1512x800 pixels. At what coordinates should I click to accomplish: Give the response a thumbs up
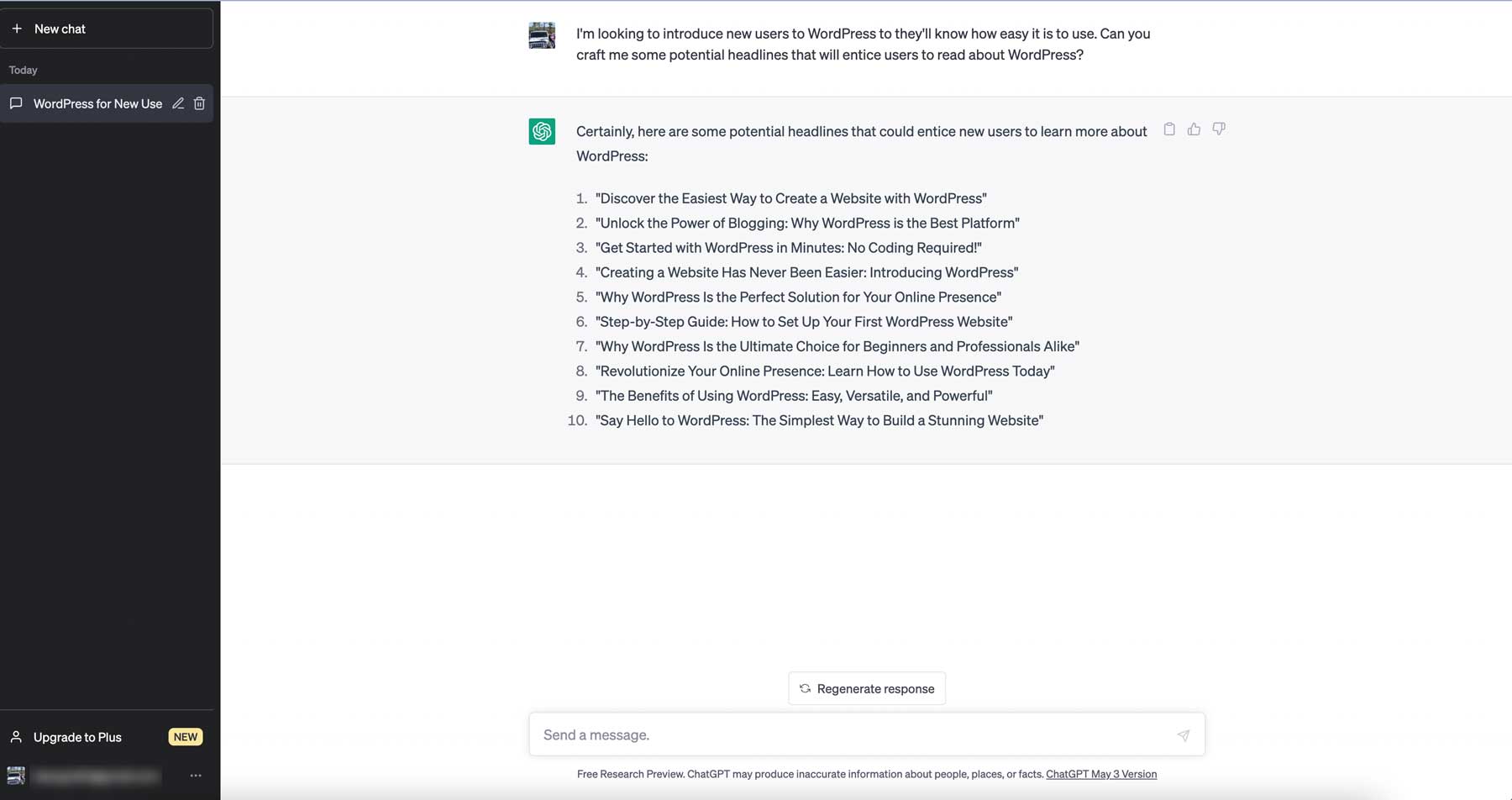tap(1194, 129)
